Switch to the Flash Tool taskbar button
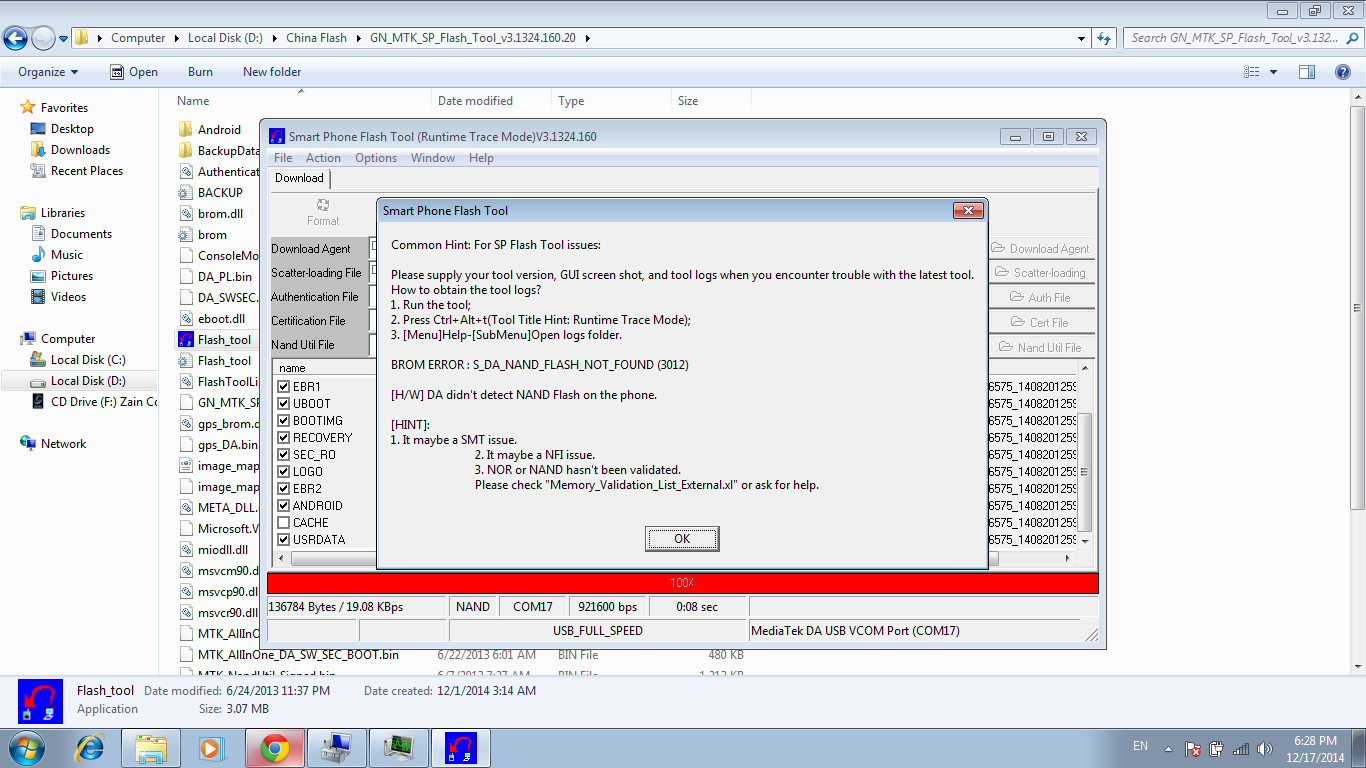Image resolution: width=1366 pixels, height=768 pixels. 461,748
